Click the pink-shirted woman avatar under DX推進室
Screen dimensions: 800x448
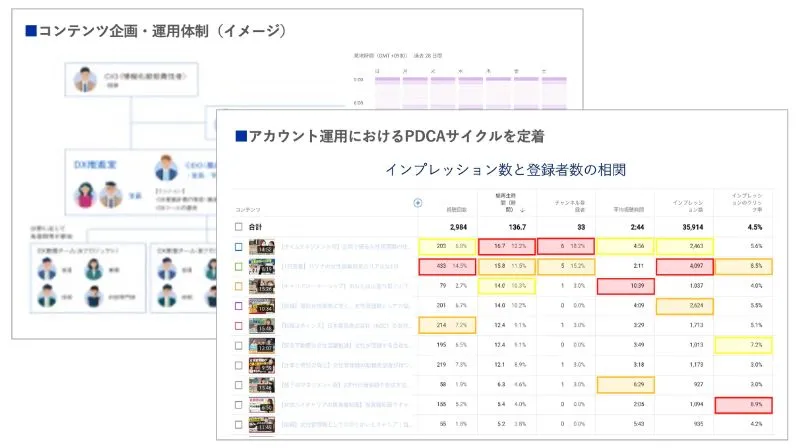click(85, 195)
